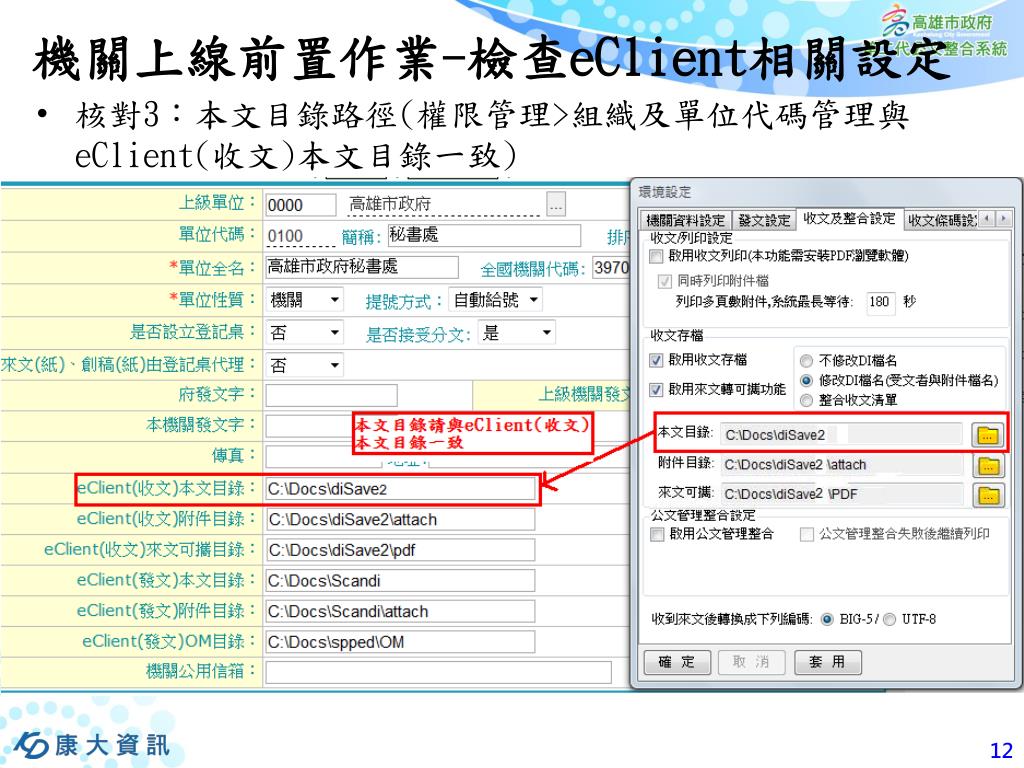Click 本文目錄 path in 環境設定 dialog
This screenshot has height=768, width=1024.
click(841, 435)
